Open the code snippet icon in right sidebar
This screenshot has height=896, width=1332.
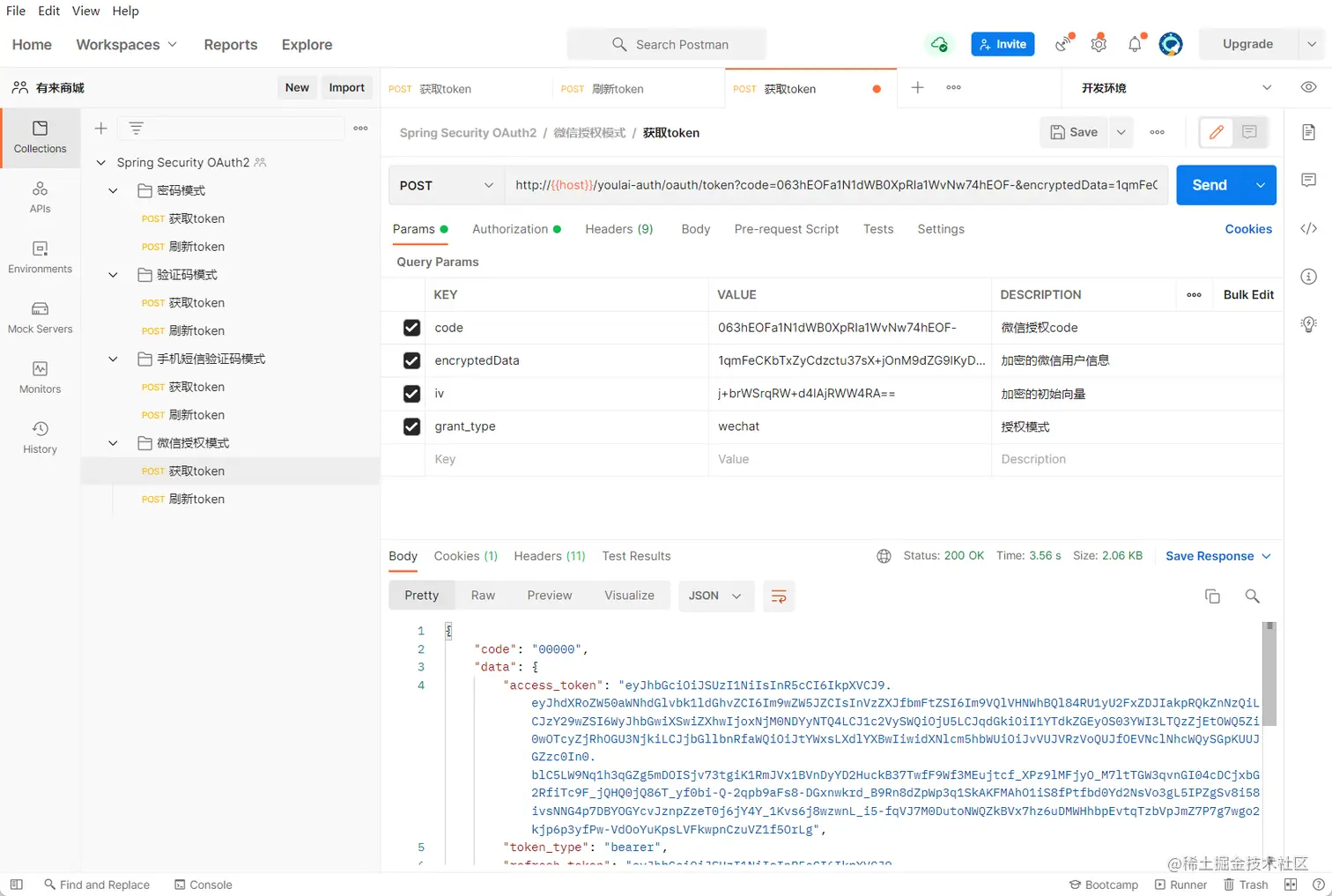tap(1308, 228)
